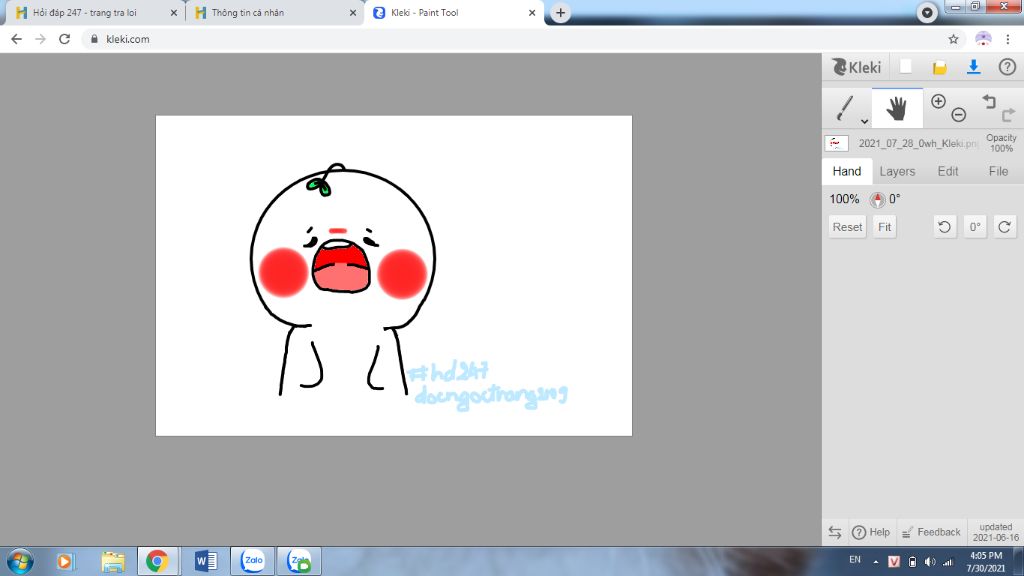The width and height of the screenshot is (1024, 576).
Task: Open the Feedback link
Action: point(931,532)
